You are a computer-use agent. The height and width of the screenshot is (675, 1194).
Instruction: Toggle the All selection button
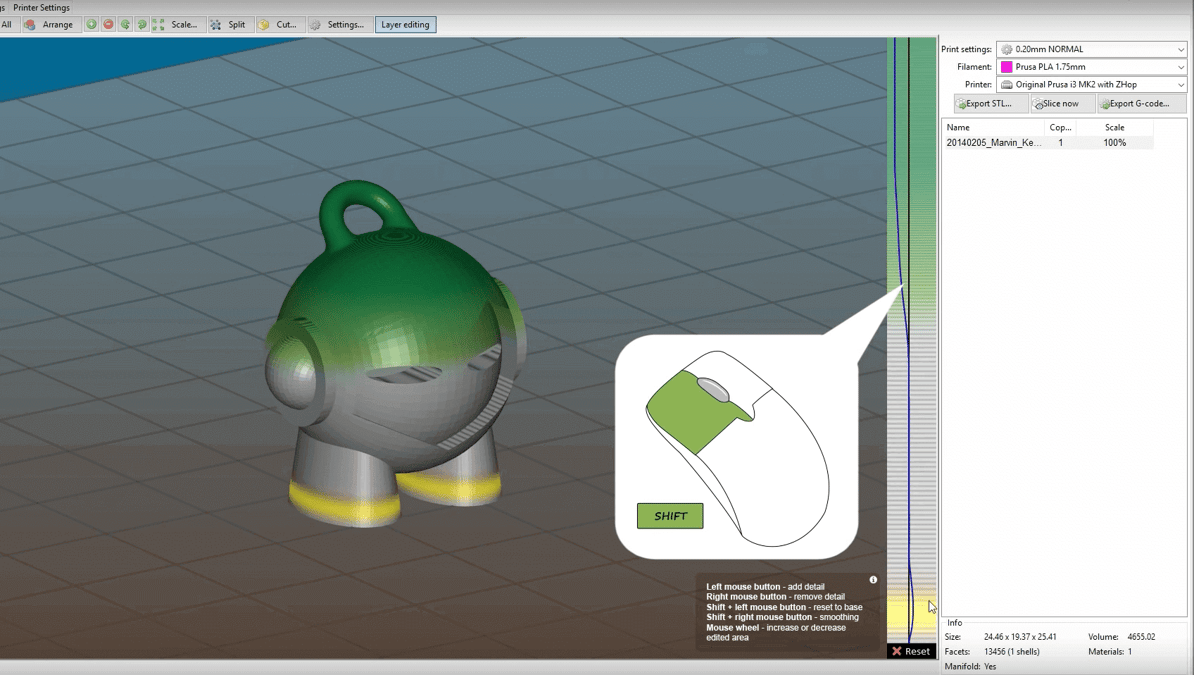(x=8, y=24)
